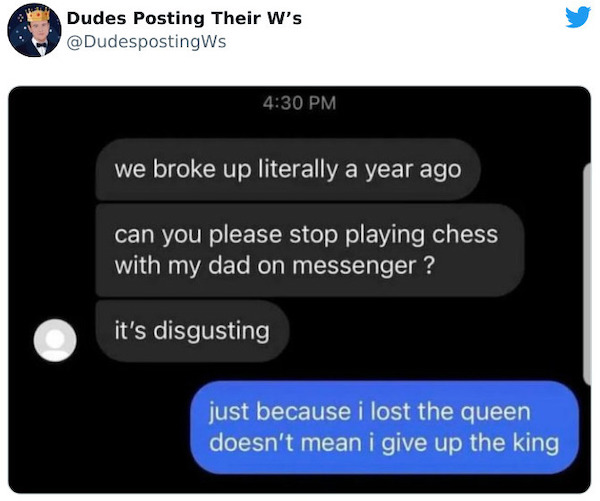Click the 'we broke up literally a year ago' message
600x501 pixels.
click(x=288, y=169)
